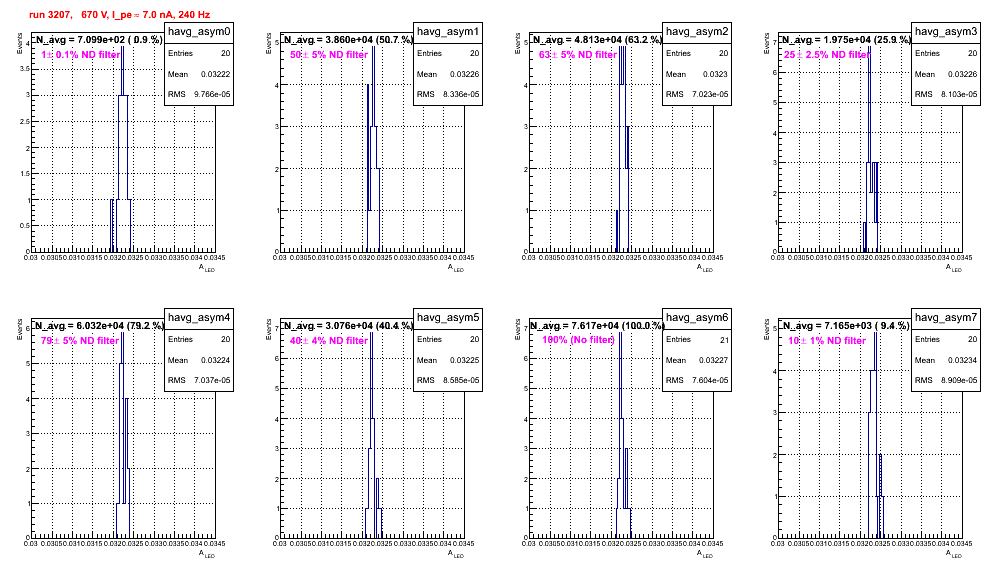
Task: Click N_avg = 6.032e+04 title text
Action: tap(99, 325)
